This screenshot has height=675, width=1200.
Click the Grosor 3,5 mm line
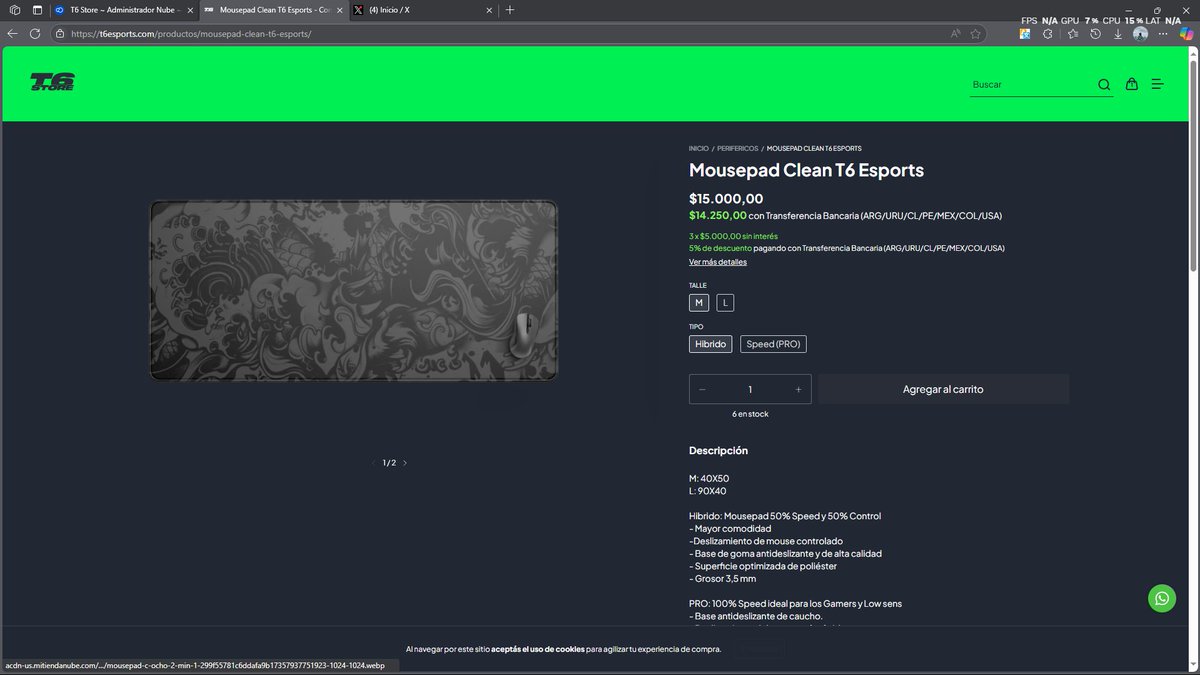[x=723, y=578]
